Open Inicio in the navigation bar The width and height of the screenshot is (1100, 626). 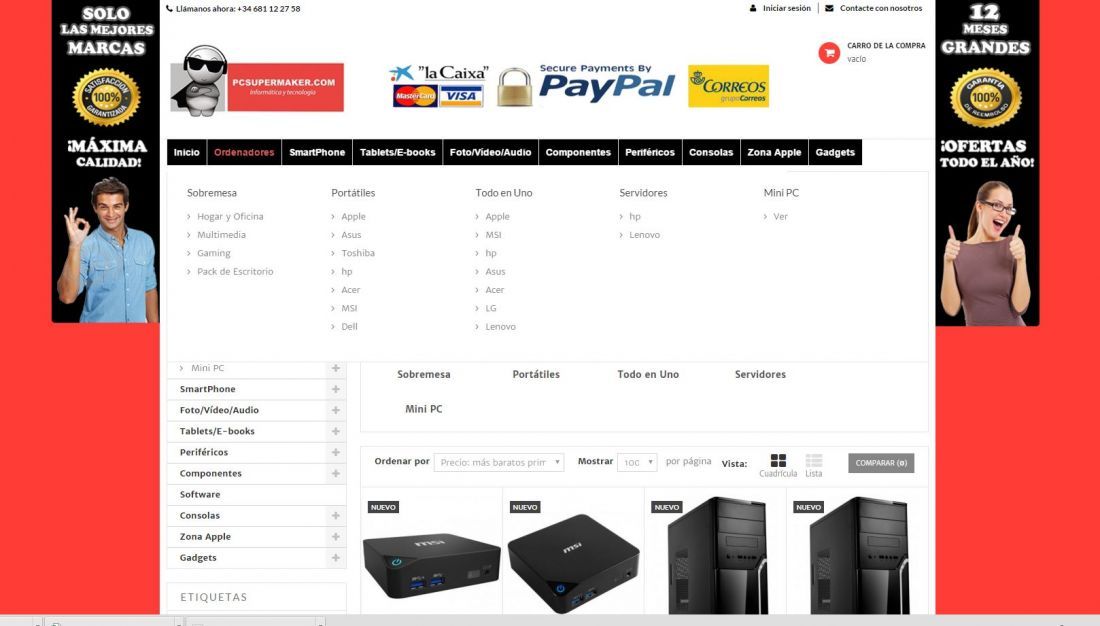click(187, 152)
